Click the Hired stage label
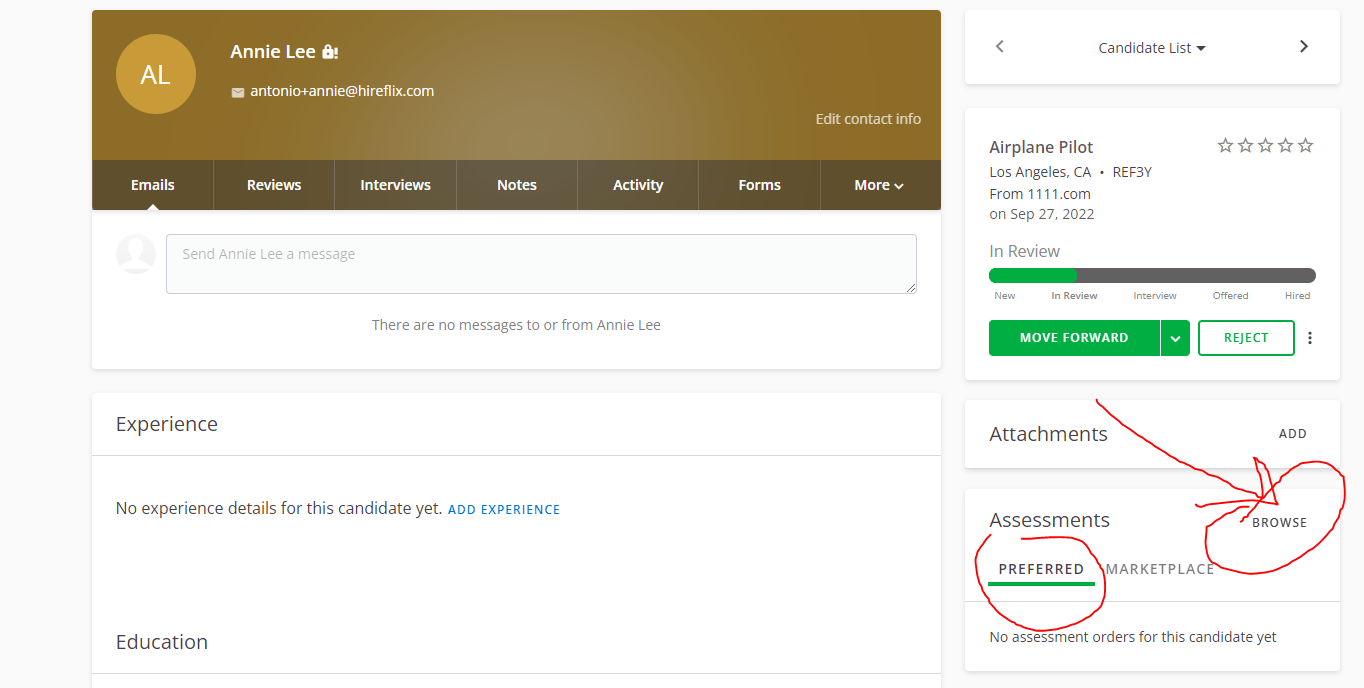1364x688 pixels. [1297, 296]
